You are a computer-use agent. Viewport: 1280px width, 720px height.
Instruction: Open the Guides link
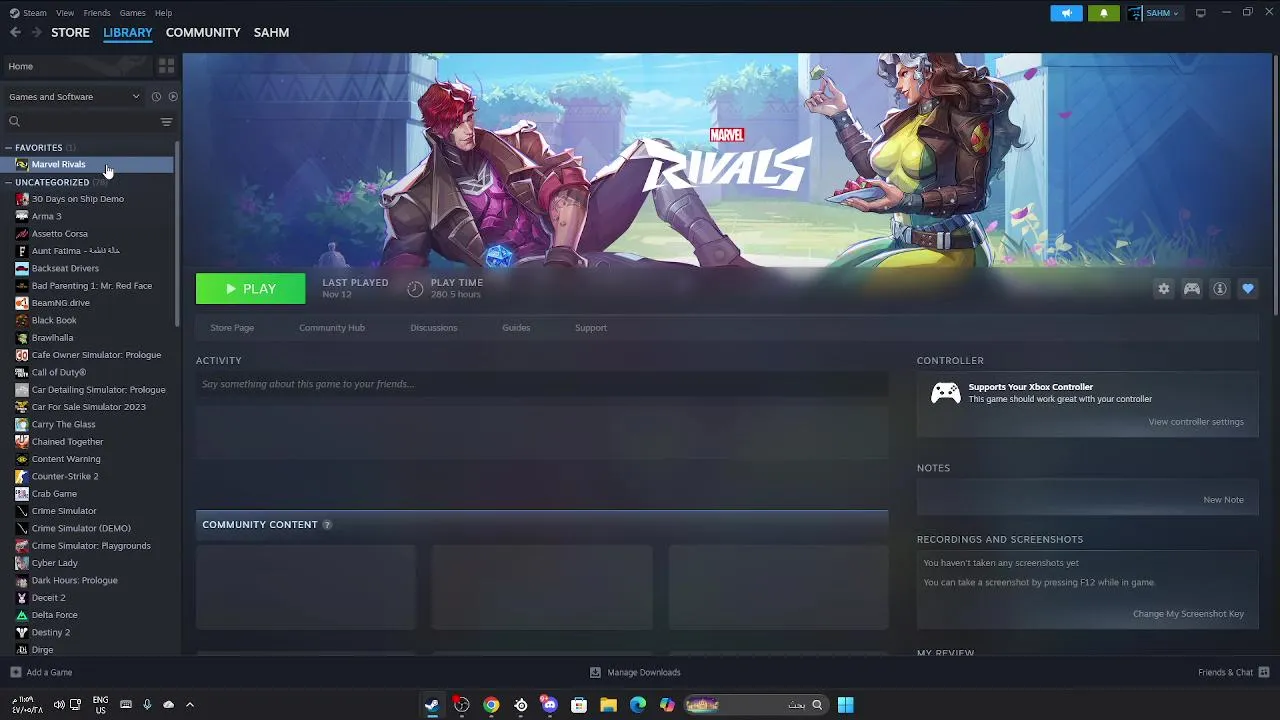[516, 328]
